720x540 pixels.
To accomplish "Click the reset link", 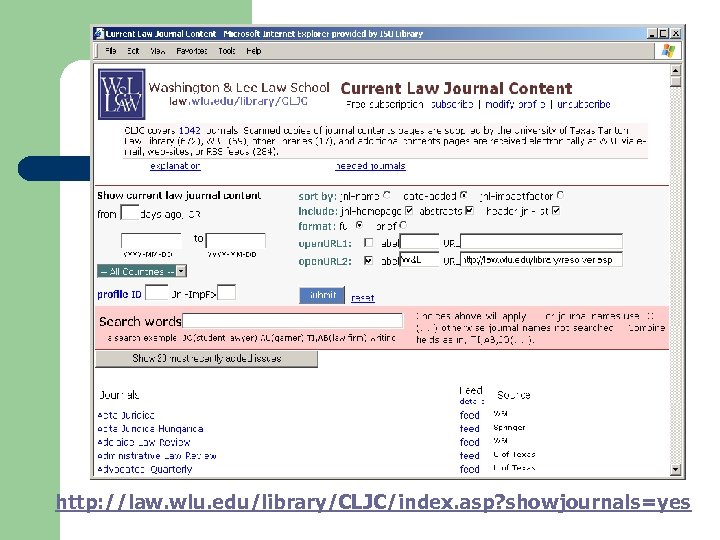I will [362, 298].
